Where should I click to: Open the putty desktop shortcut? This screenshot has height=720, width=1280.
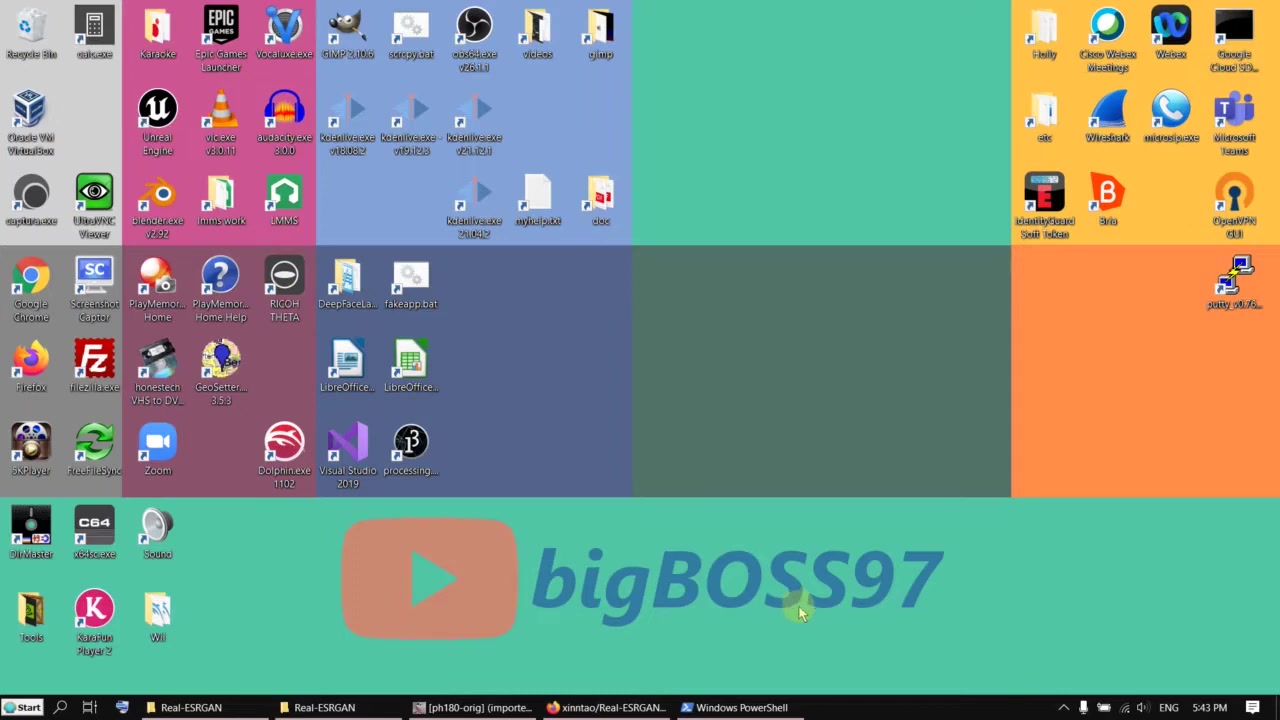pos(1234,284)
